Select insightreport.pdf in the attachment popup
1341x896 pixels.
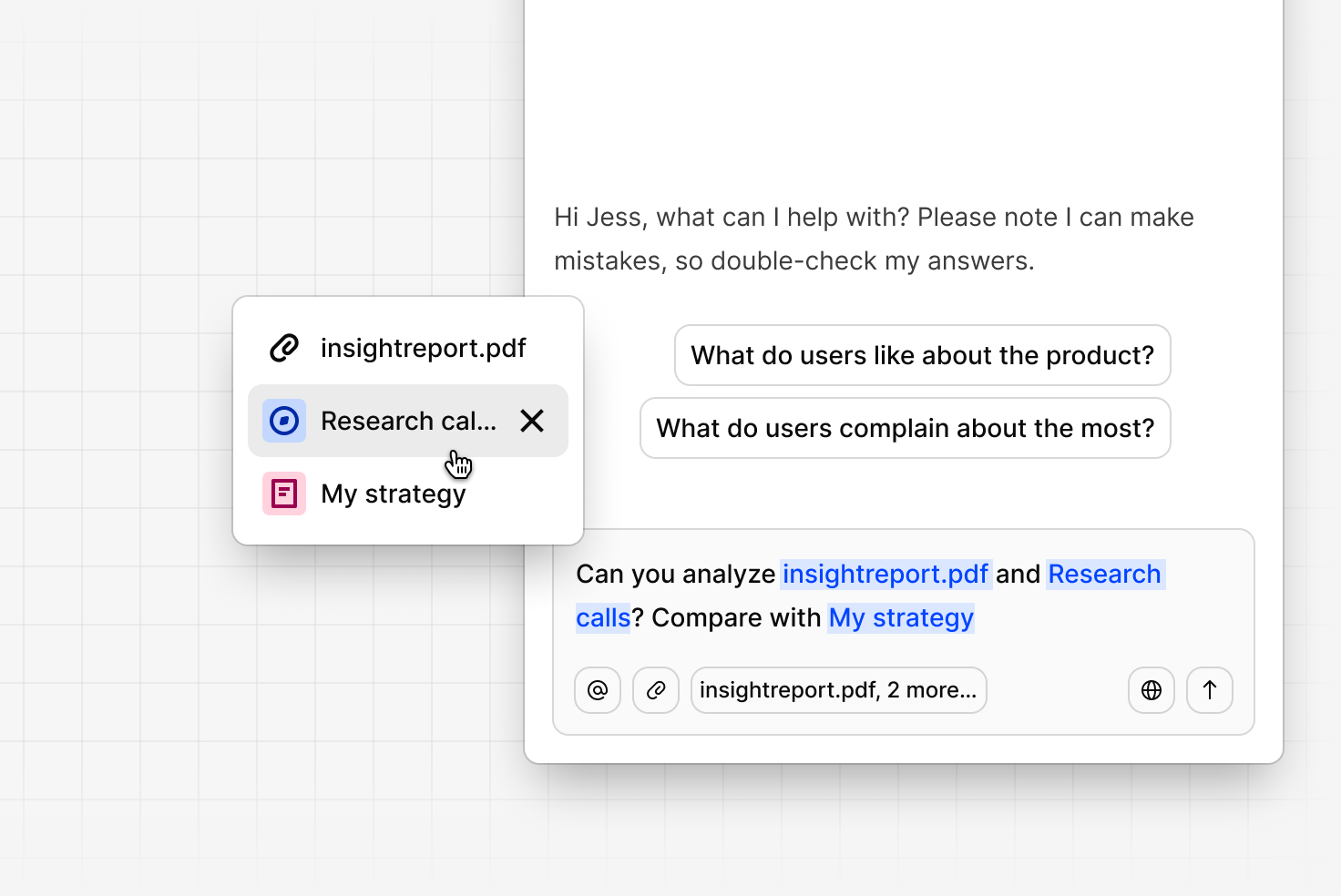pyautogui.click(x=408, y=348)
